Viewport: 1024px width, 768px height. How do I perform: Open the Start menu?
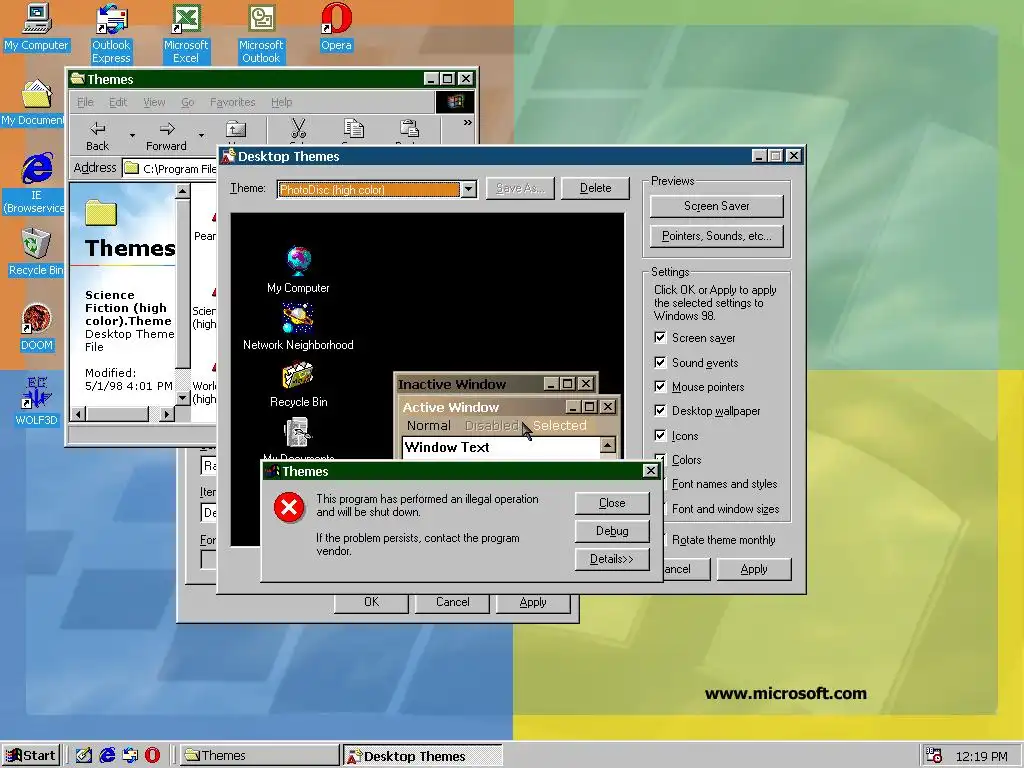coord(31,756)
